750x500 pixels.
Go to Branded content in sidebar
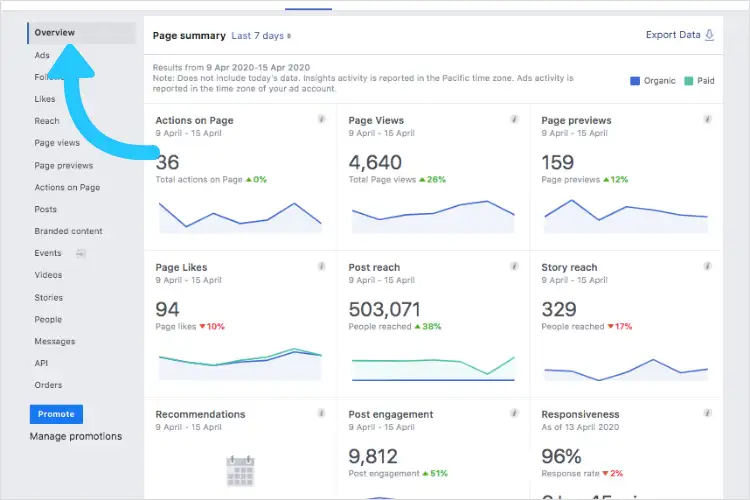[x=68, y=231]
